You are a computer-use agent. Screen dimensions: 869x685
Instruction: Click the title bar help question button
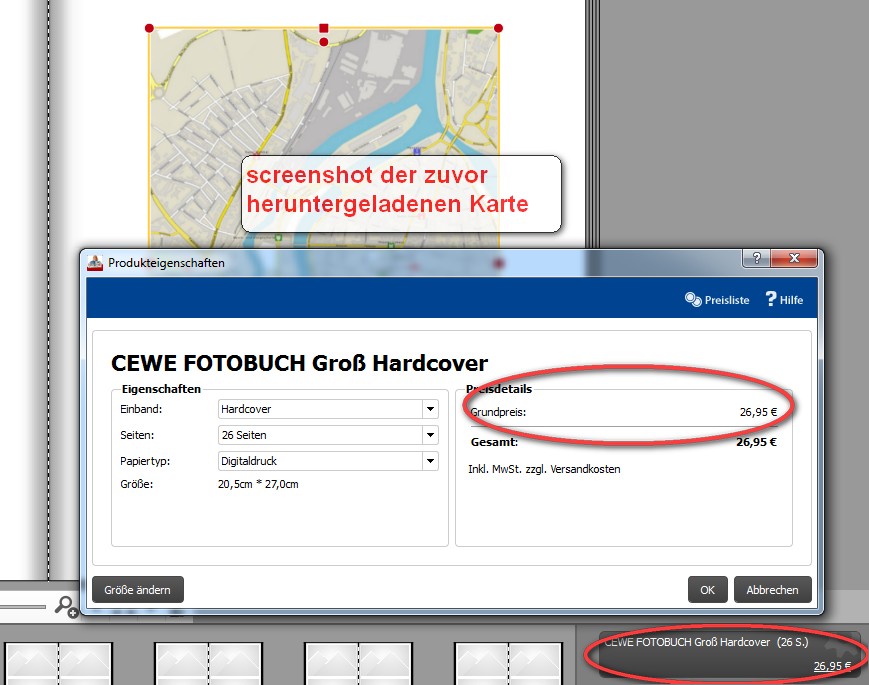click(756, 258)
